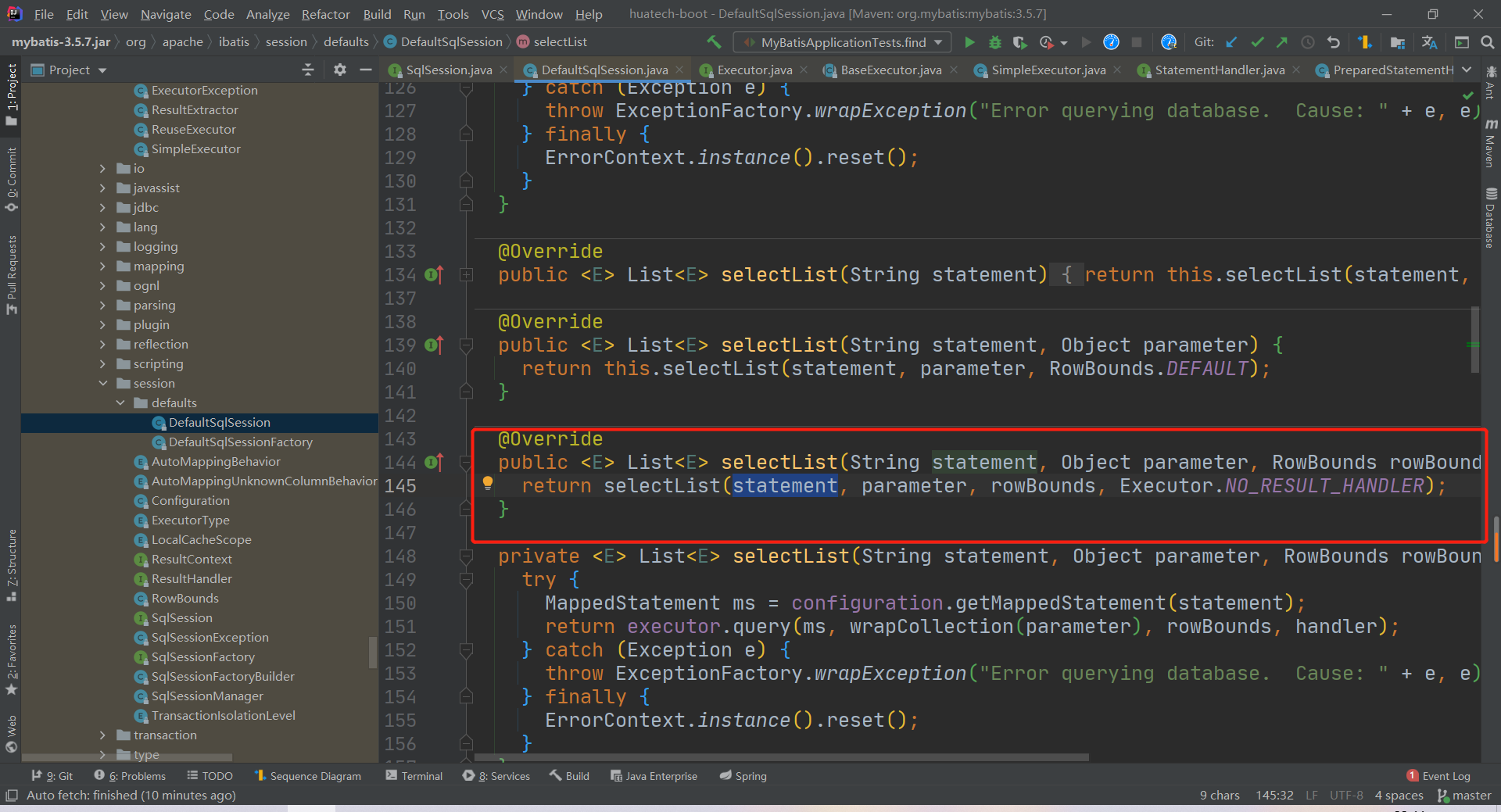
Task: Click the Git commit checkmark icon
Action: [x=1257, y=42]
